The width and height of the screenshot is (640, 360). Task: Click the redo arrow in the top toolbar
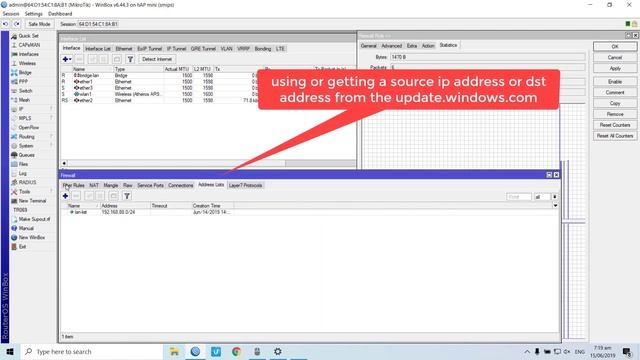tap(17, 24)
